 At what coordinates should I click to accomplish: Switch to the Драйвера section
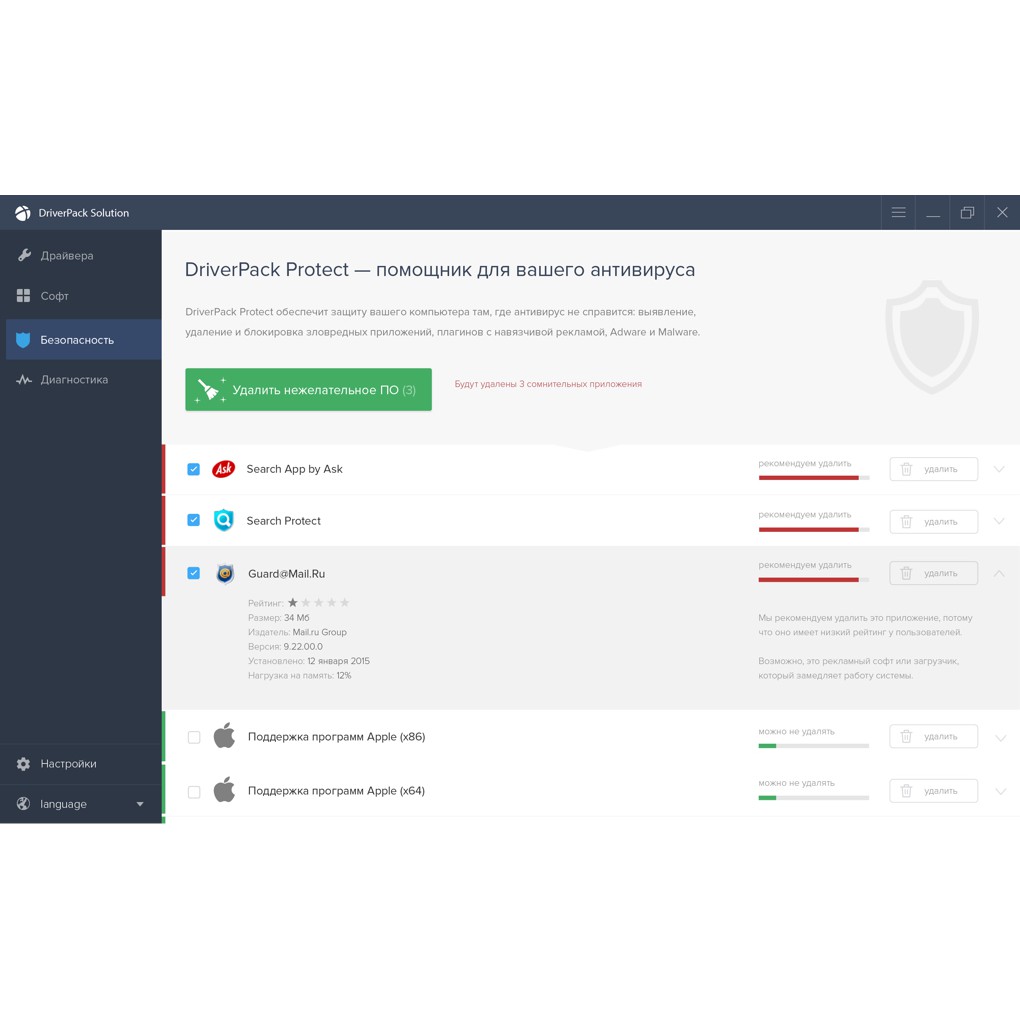click(67, 256)
